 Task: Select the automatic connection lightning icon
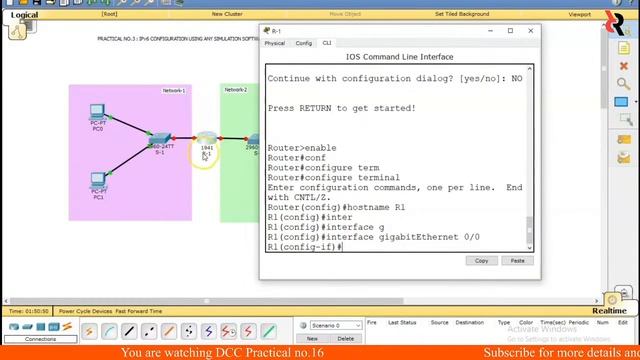tap(89, 331)
